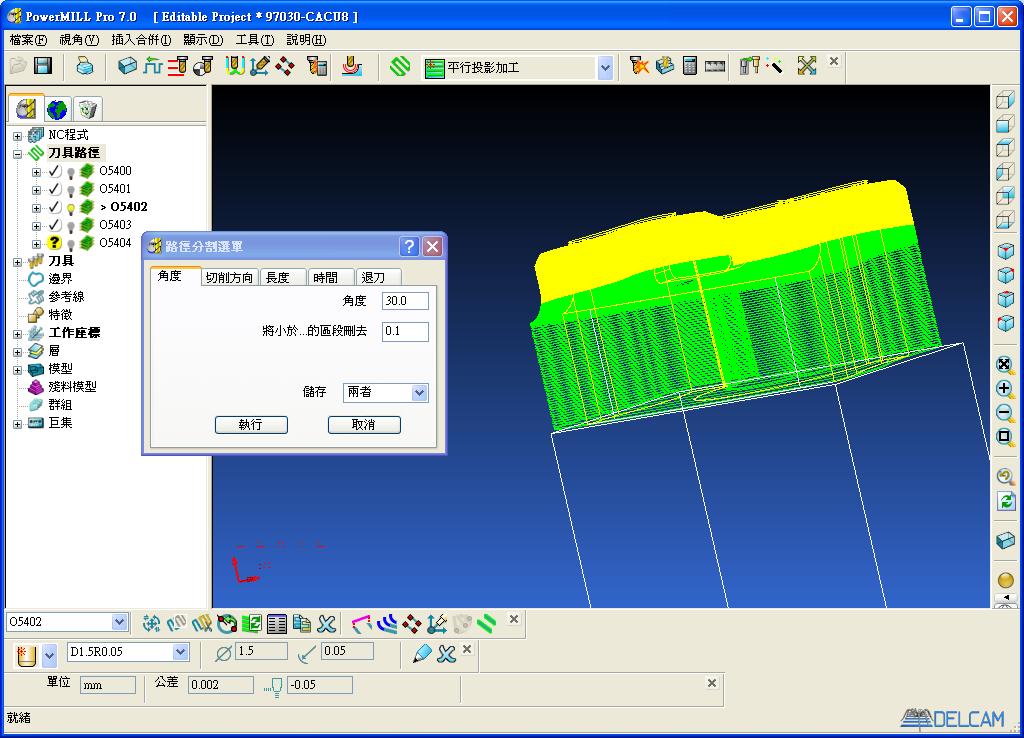Switch to the 時間 tab
1024x738 pixels.
[x=330, y=278]
